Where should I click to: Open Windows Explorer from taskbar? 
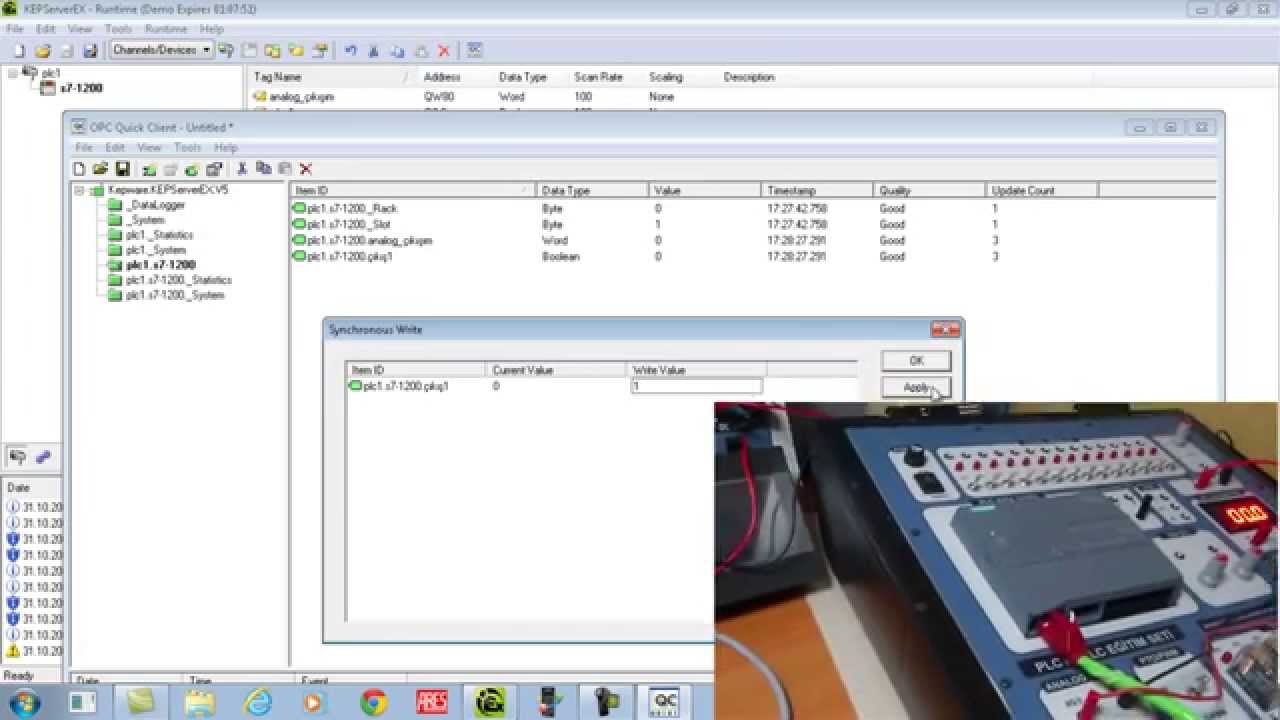click(200, 702)
